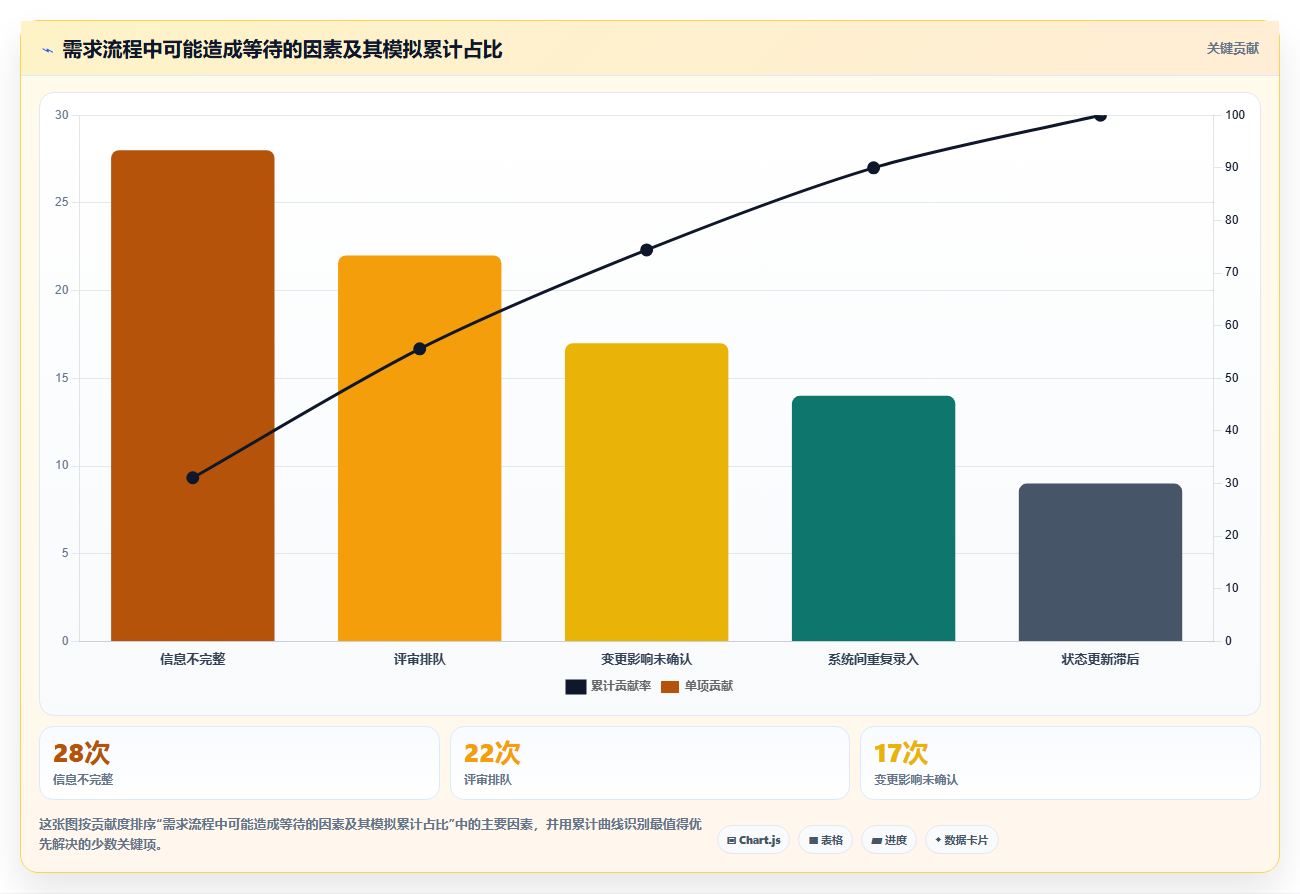Click the Chart.js tag
Viewport: 1300px width, 894px height.
[753, 840]
